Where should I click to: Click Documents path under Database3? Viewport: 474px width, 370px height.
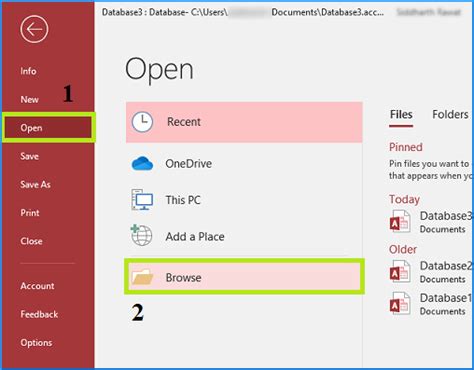442,230
